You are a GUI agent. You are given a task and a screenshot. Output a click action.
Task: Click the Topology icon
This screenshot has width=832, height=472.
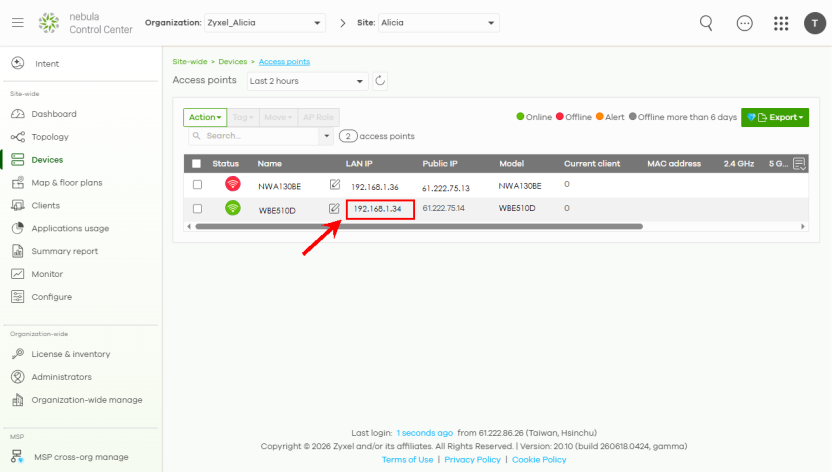click(18, 137)
